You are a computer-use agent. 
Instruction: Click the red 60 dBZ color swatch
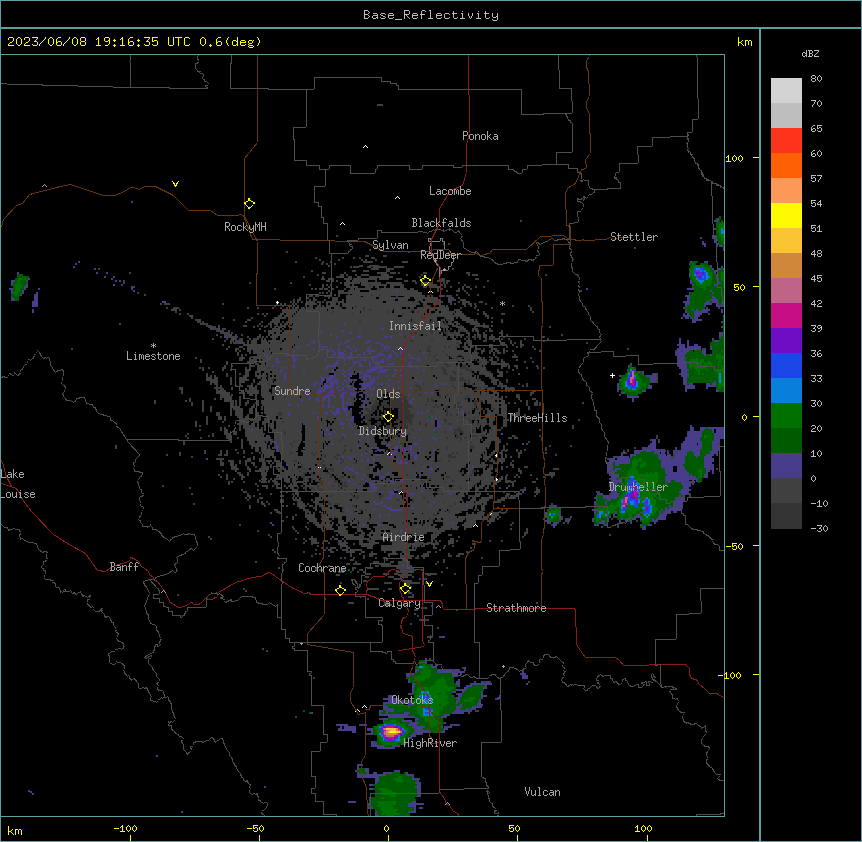[x=786, y=141]
